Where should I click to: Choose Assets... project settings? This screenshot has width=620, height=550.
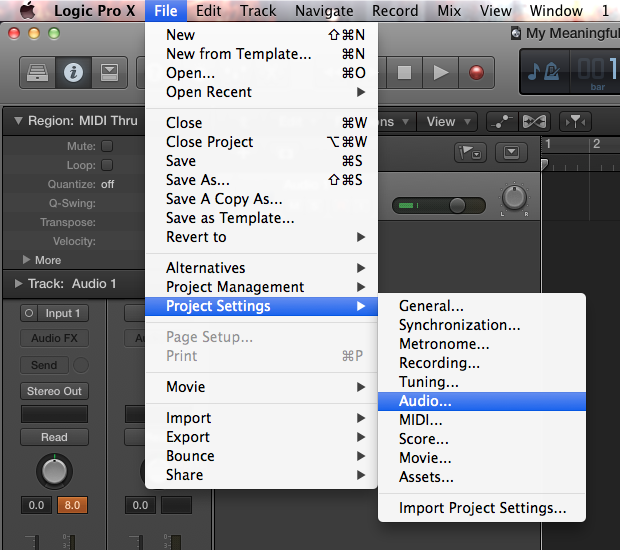pos(482,477)
